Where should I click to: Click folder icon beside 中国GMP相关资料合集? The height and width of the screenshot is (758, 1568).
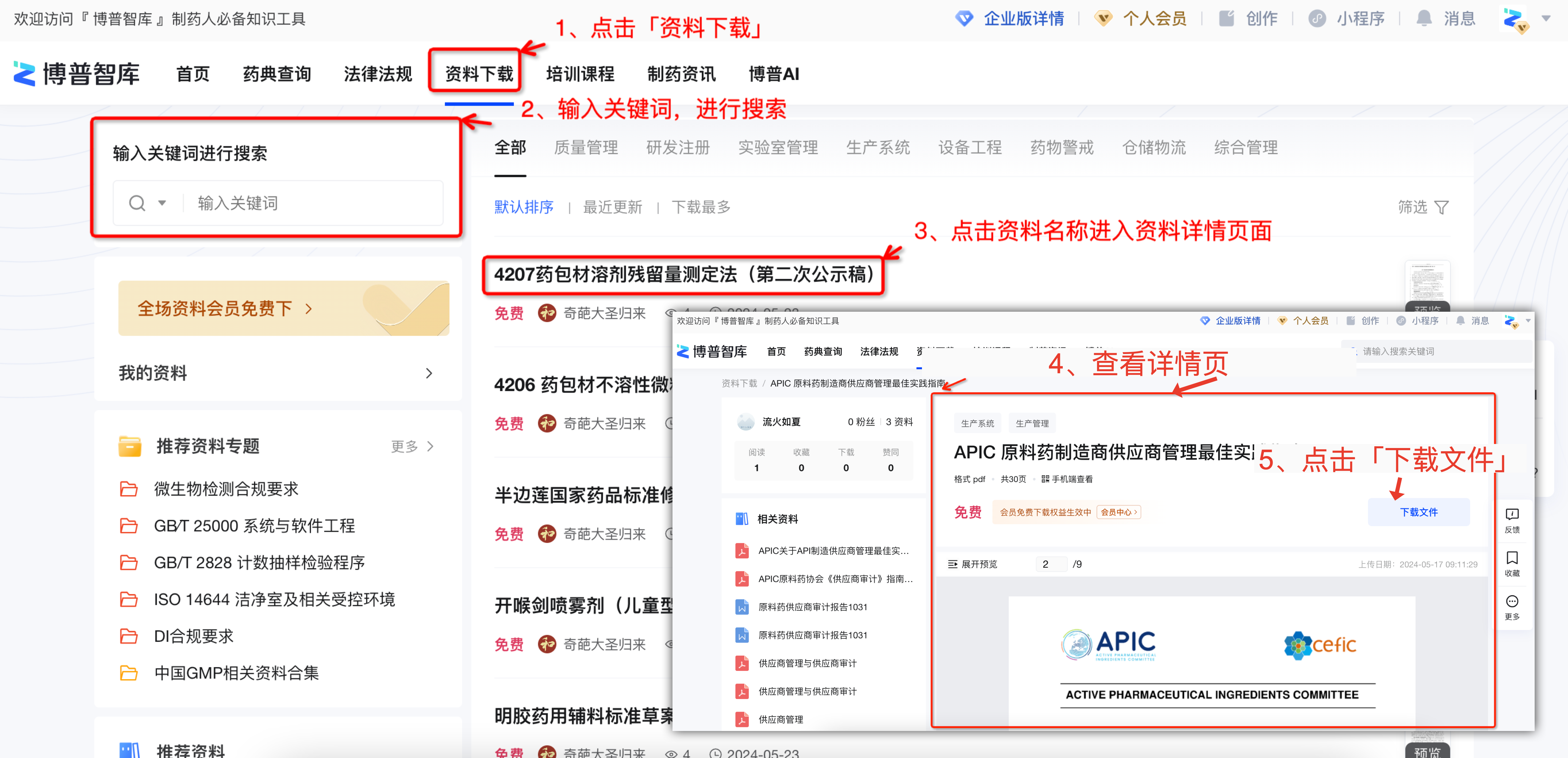128,673
